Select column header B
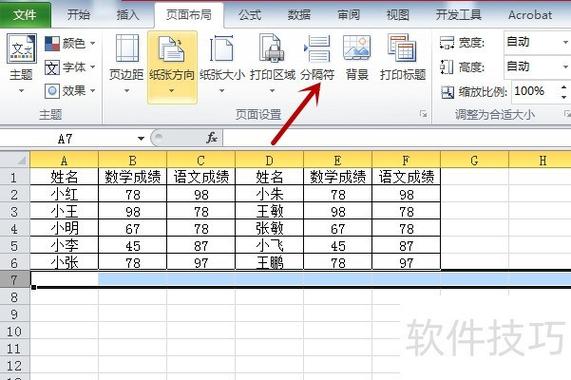Viewport: 571px width, 380px height. (x=133, y=160)
